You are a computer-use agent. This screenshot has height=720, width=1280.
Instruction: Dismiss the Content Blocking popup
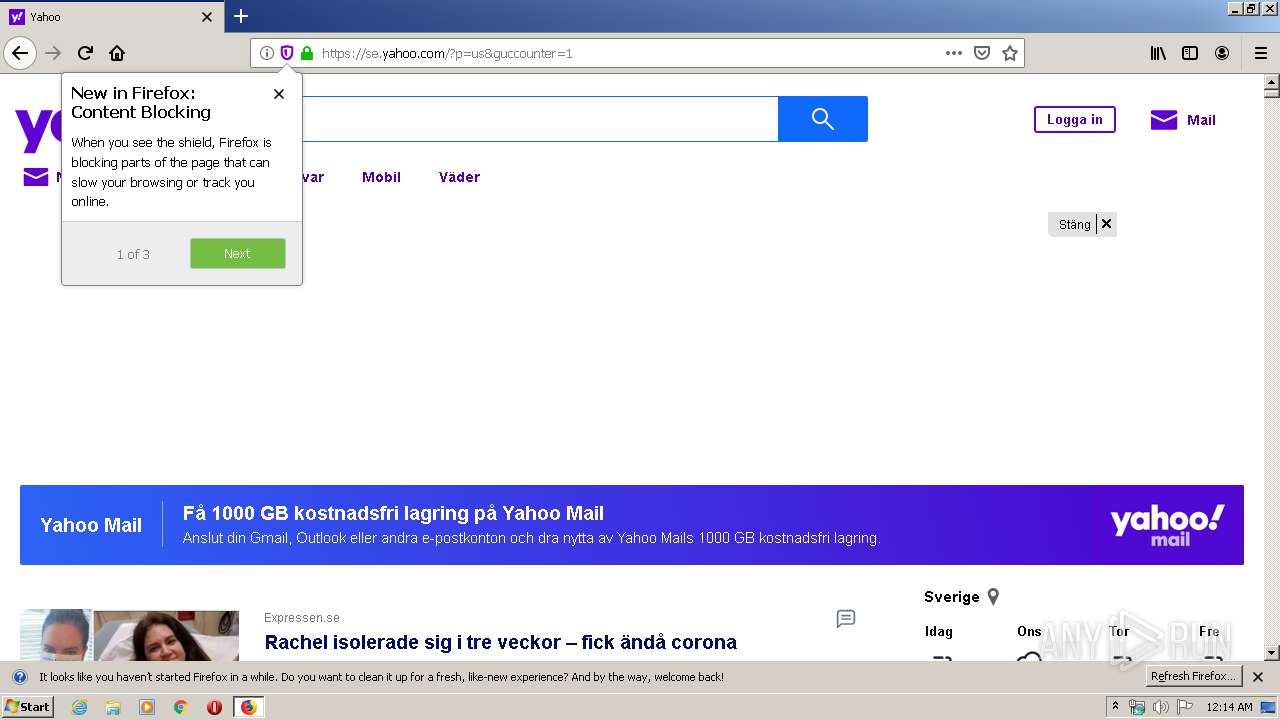coord(279,94)
